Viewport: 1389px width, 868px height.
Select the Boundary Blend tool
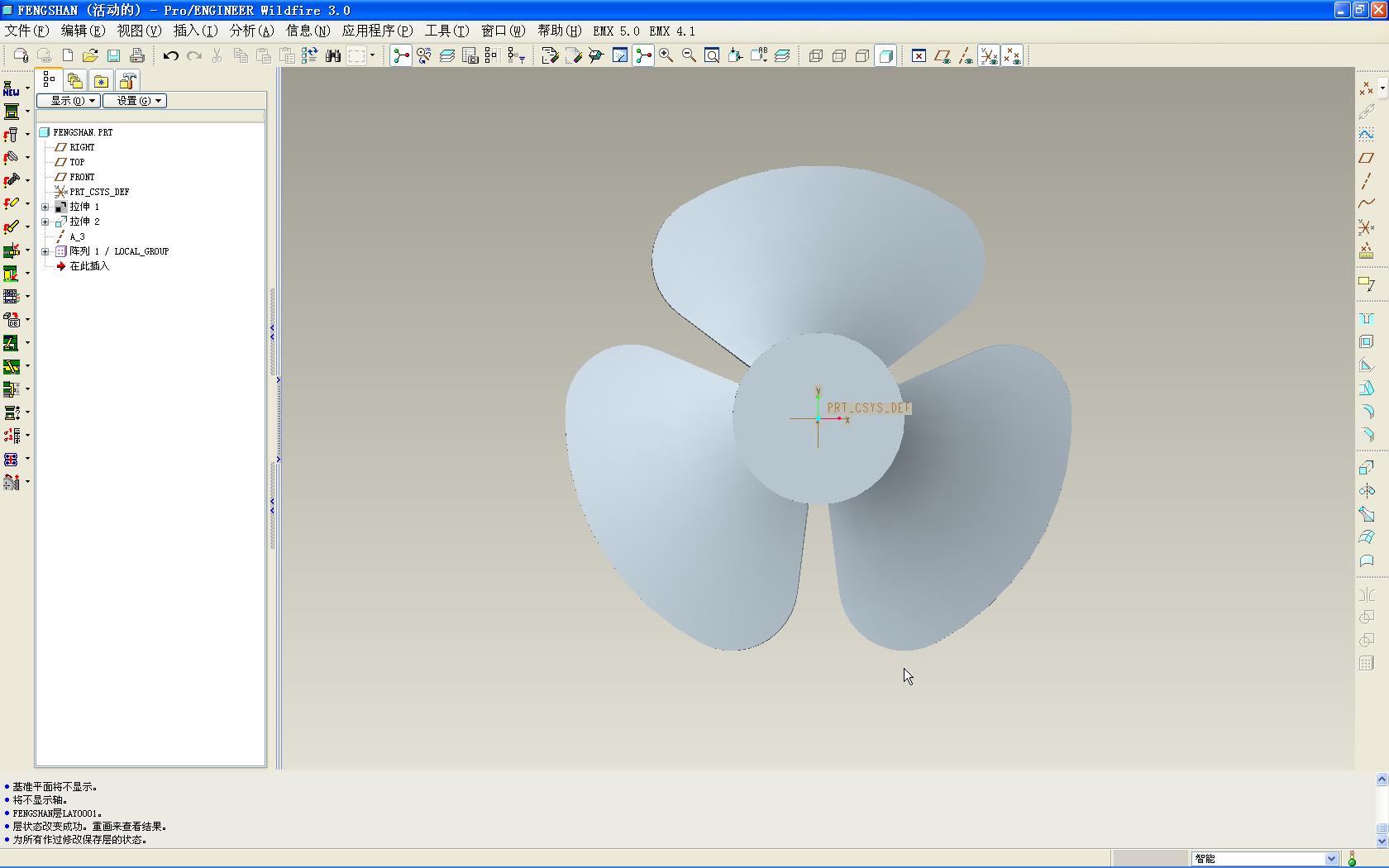pos(1366,537)
